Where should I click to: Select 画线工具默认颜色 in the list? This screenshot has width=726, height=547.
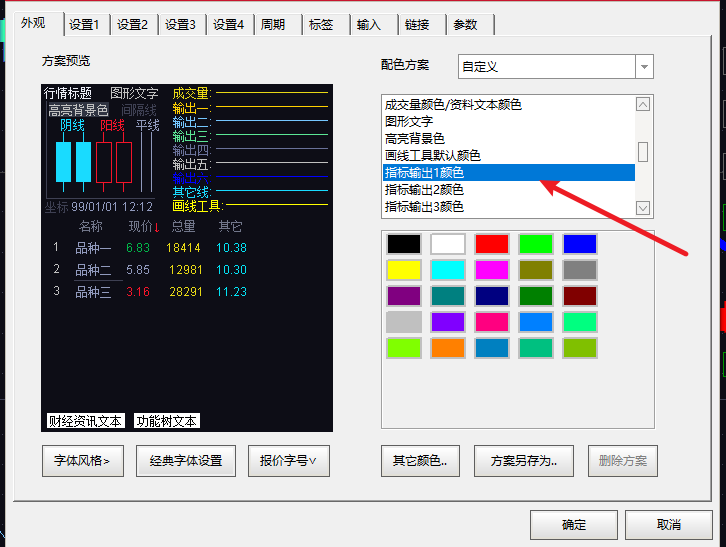(x=508, y=156)
